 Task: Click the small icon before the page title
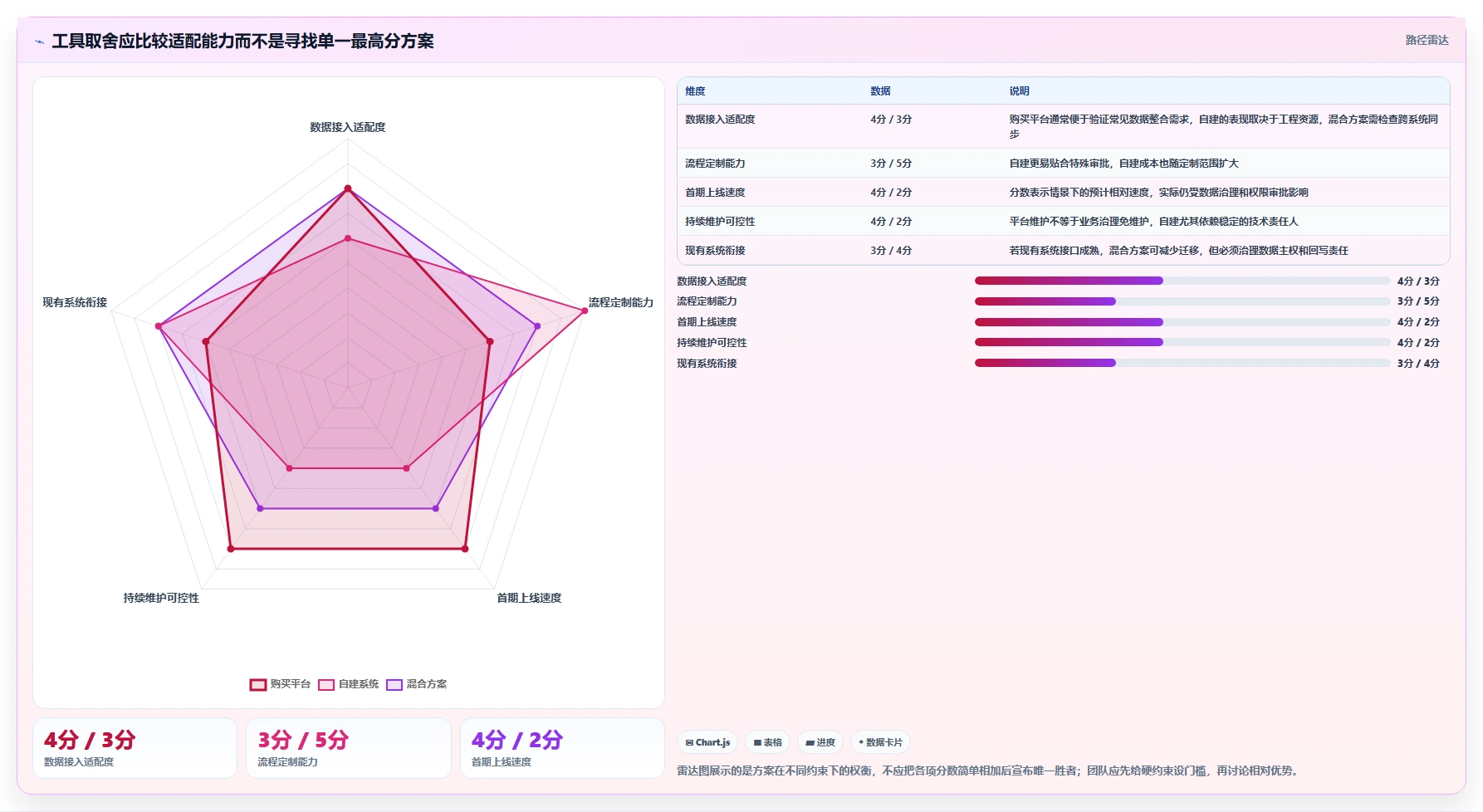pos(39,42)
